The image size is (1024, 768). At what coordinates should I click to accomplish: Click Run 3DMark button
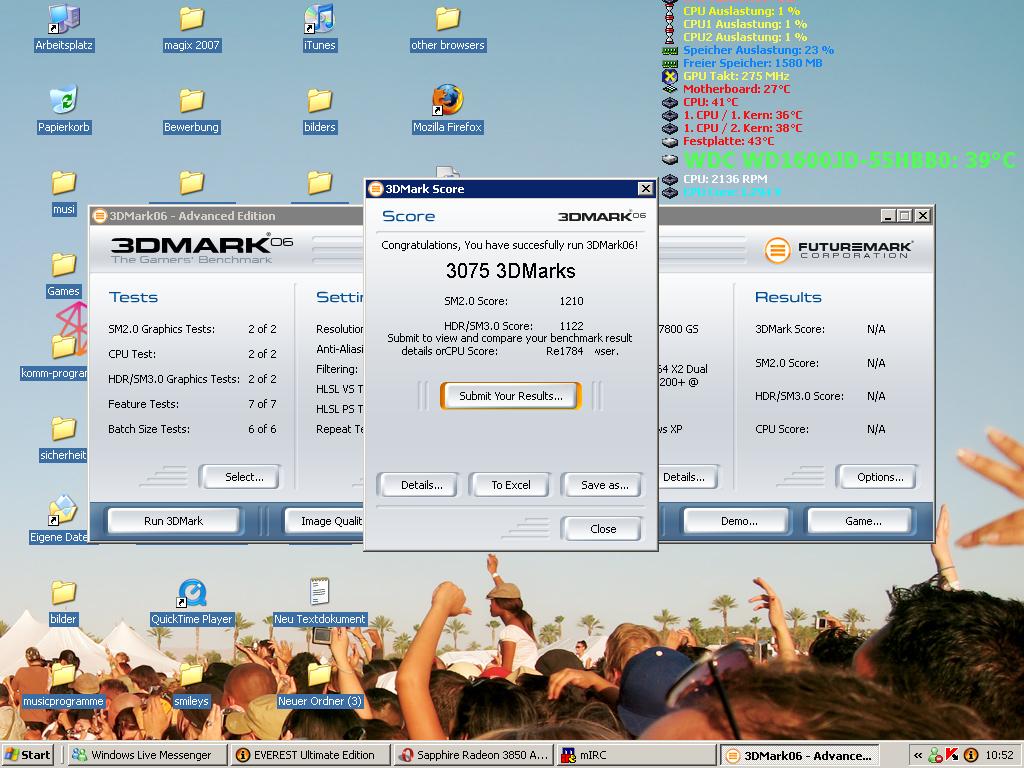click(173, 521)
